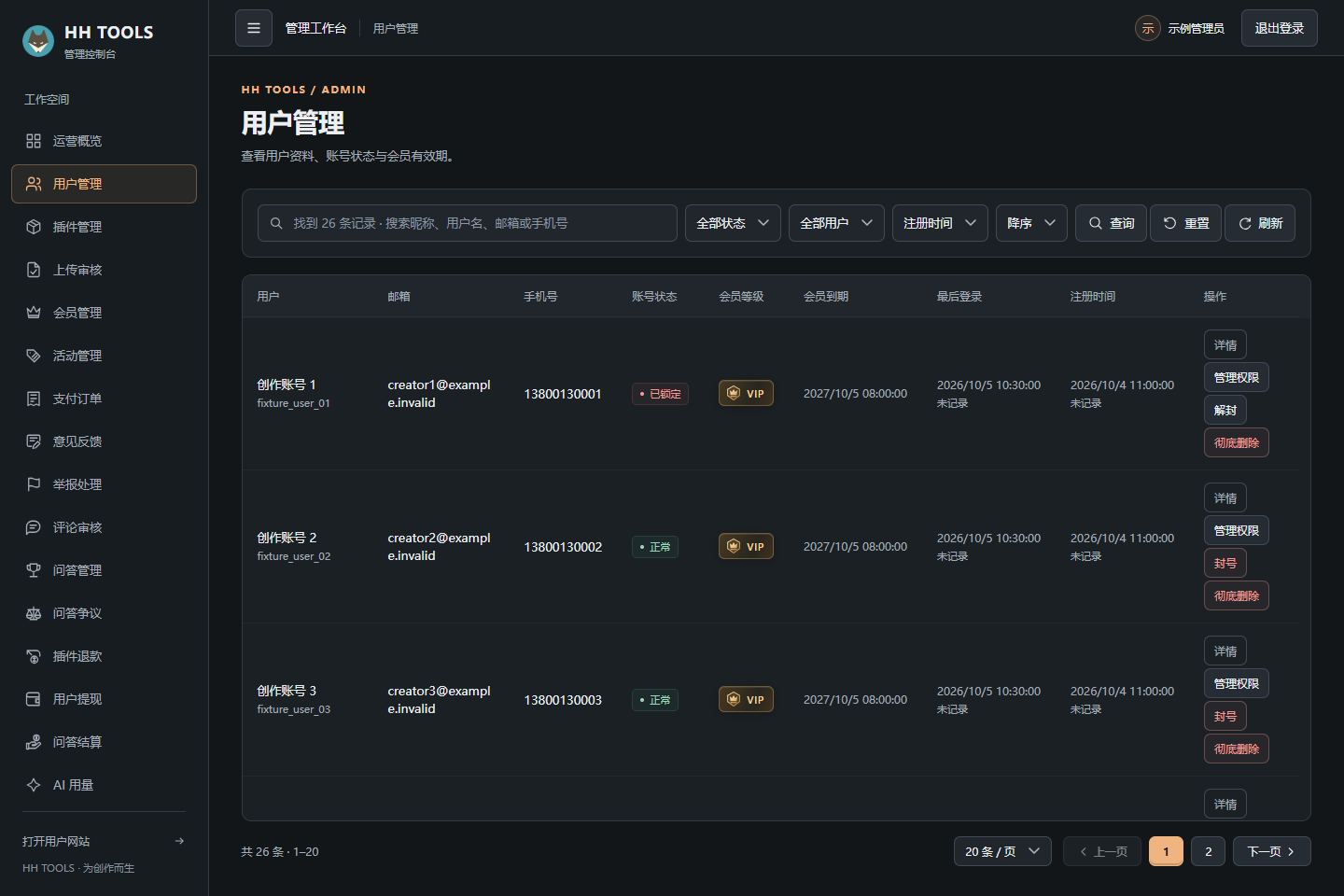The height and width of the screenshot is (896, 1344).
Task: Click the 管理工作台 breadcrumb
Action: point(315,28)
